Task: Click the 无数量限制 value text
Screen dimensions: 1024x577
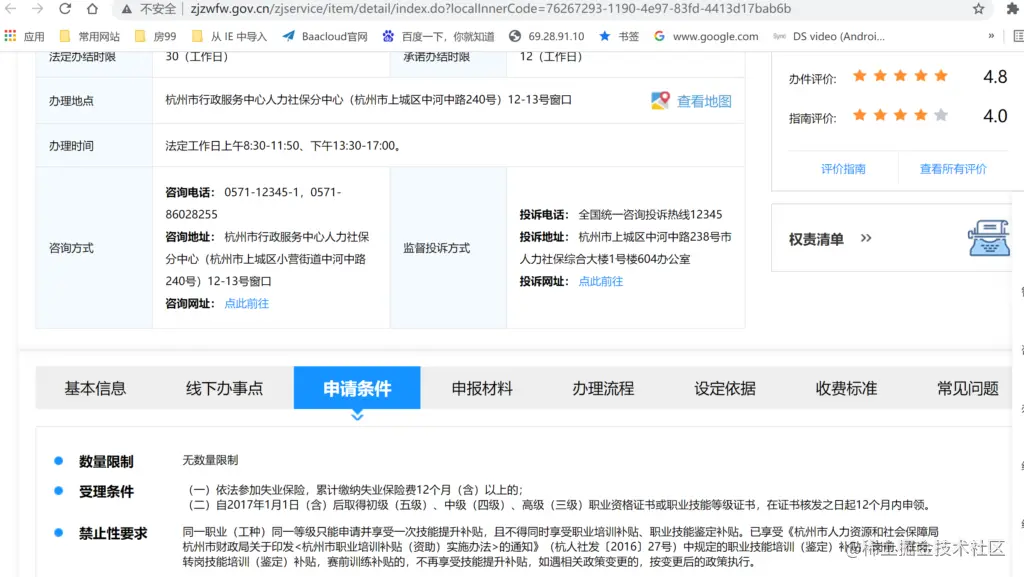Action: point(210,460)
